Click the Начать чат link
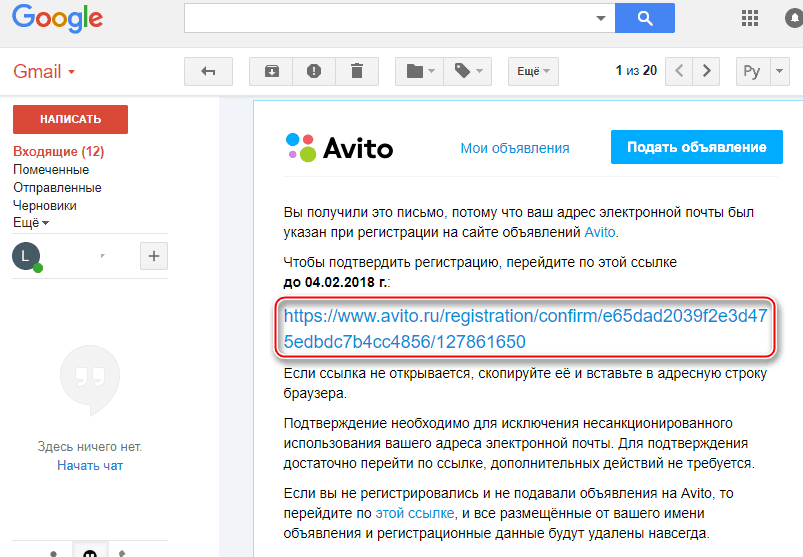The height and width of the screenshot is (557, 803). pyautogui.click(x=90, y=466)
